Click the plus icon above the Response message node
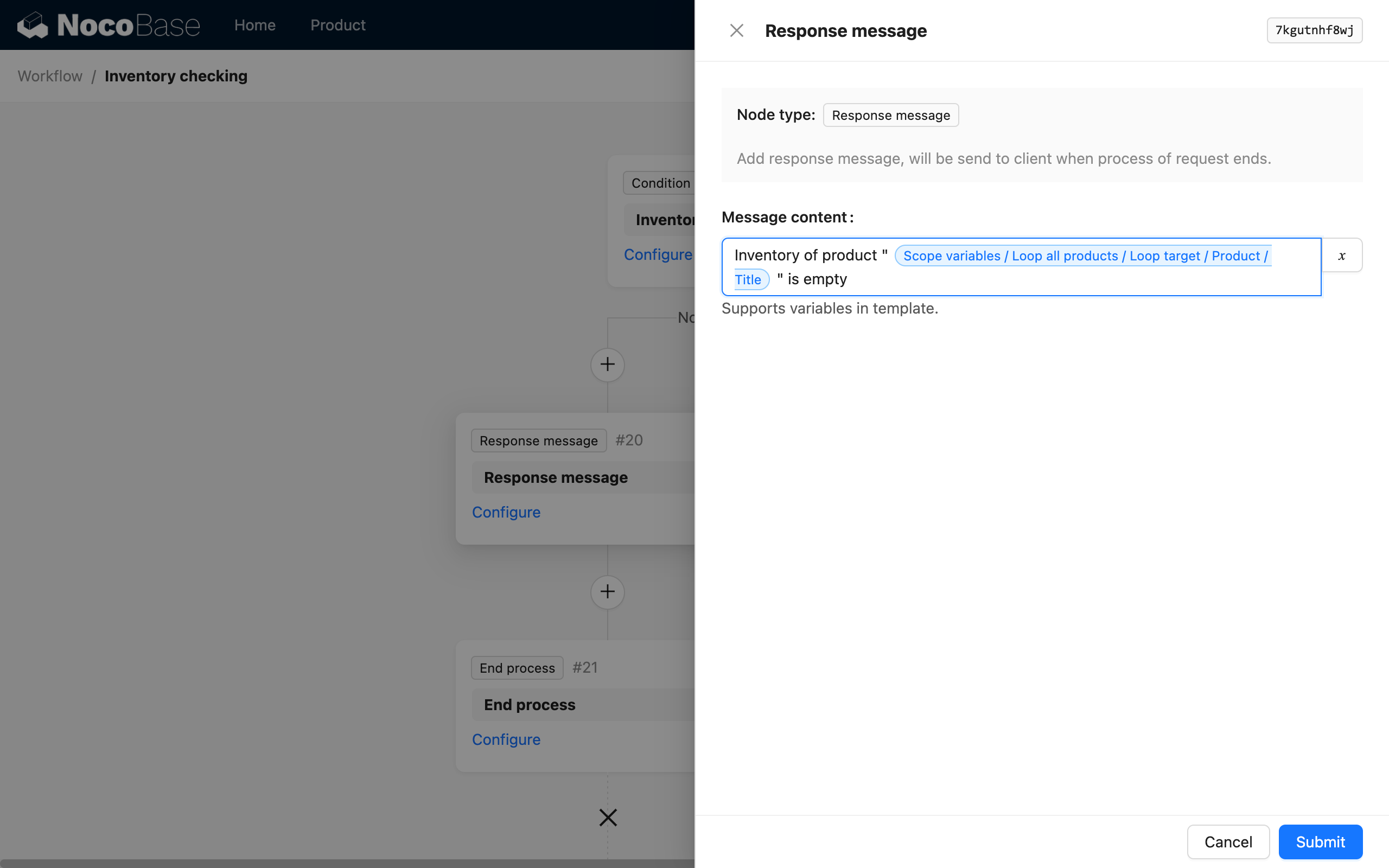1389x868 pixels. point(607,365)
